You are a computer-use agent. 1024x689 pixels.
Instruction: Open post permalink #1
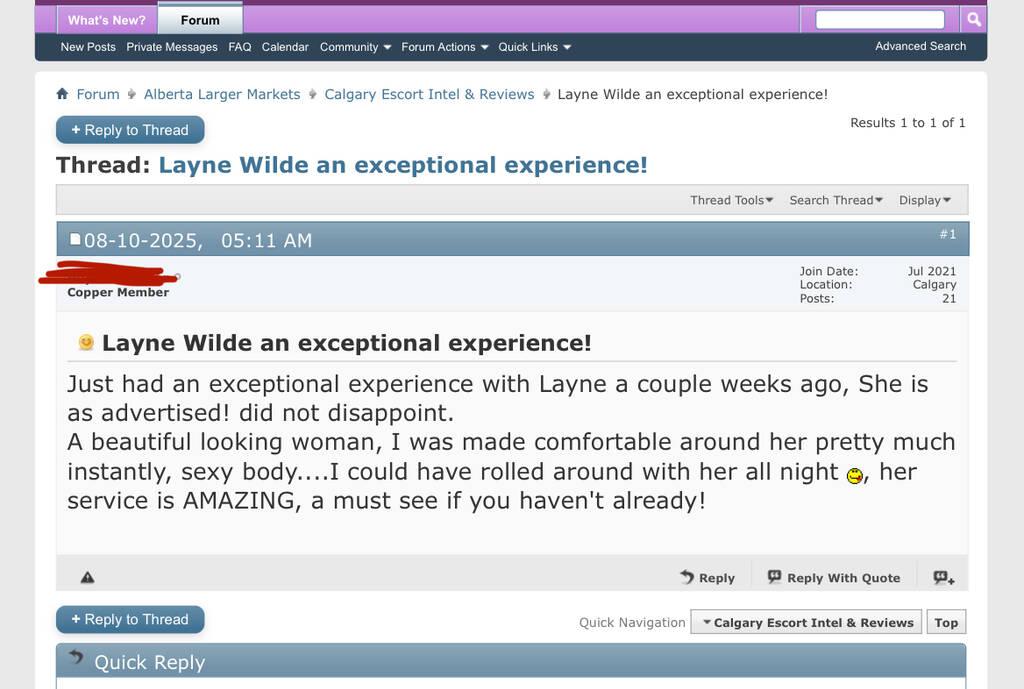pyautogui.click(x=947, y=234)
